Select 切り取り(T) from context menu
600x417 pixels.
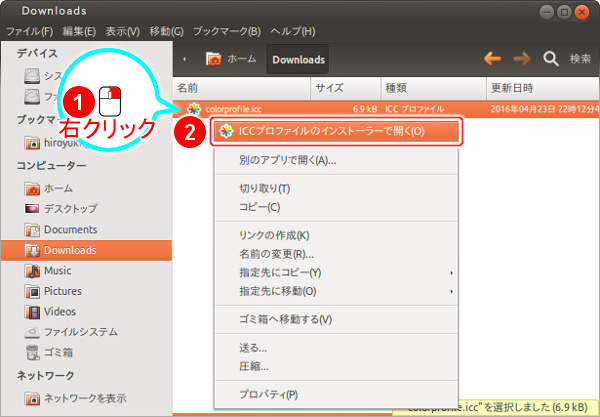336,189
